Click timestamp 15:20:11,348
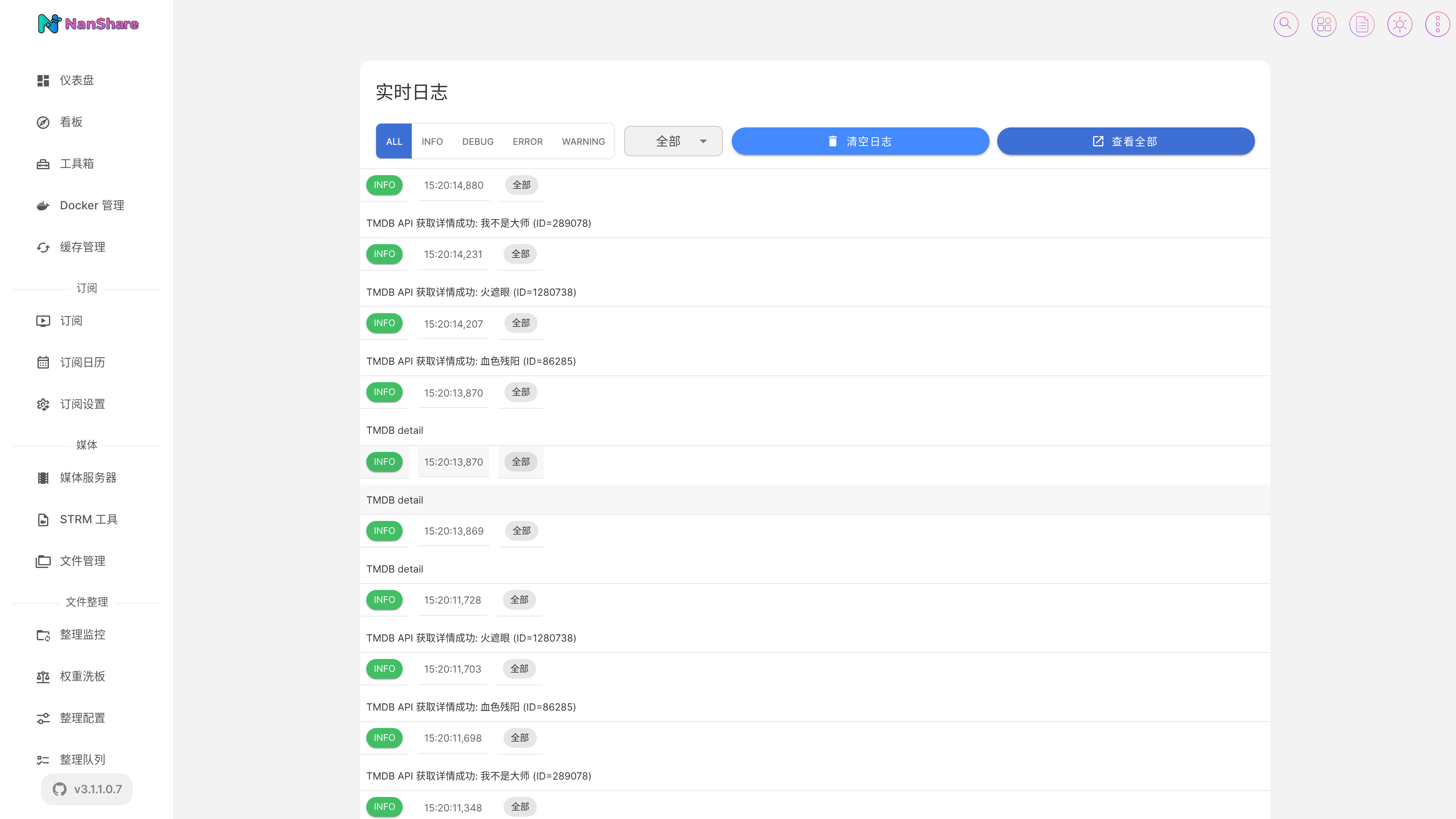Viewport: 1456px width, 819px height. 453,808
